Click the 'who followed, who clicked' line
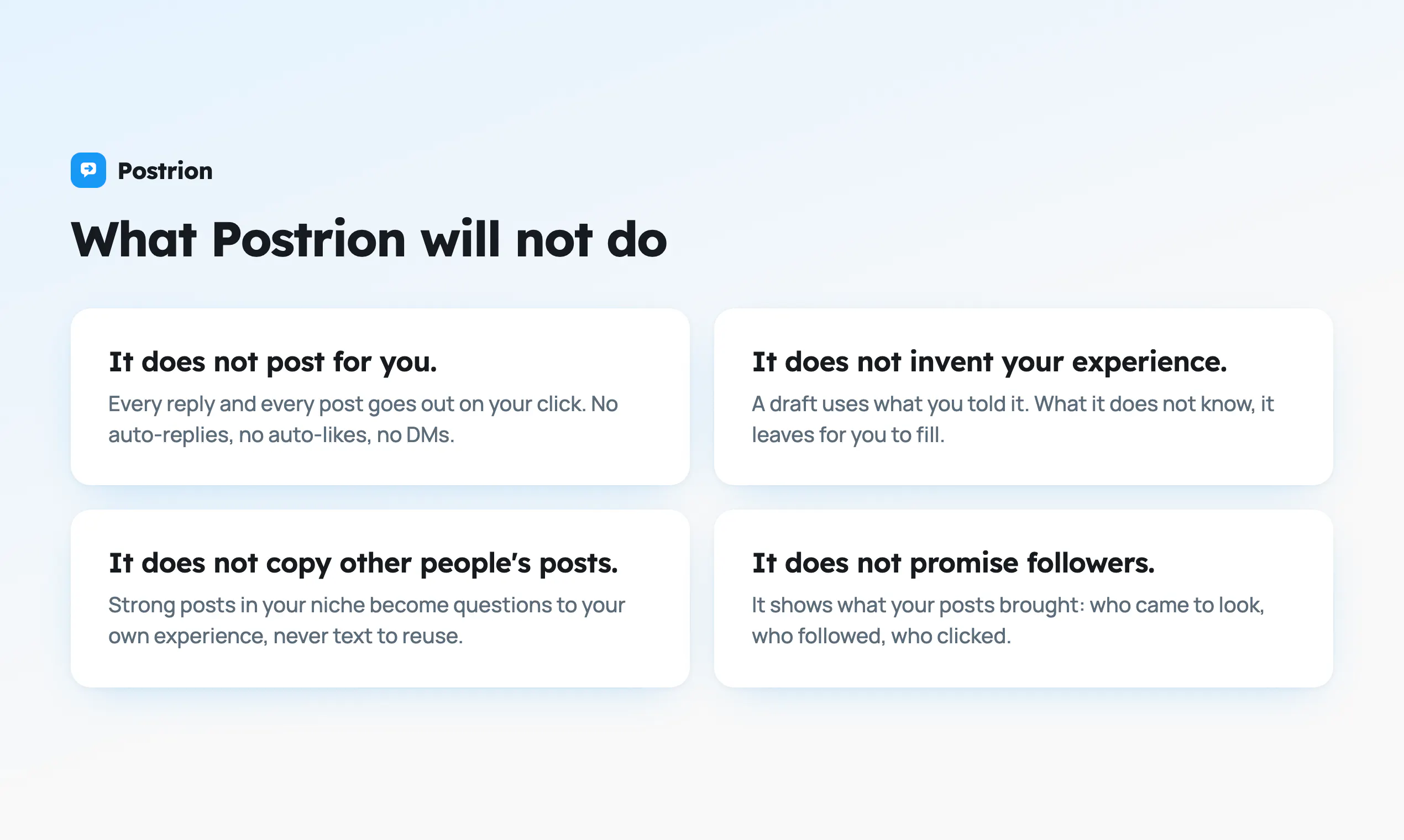Image resolution: width=1404 pixels, height=840 pixels. tap(881, 636)
